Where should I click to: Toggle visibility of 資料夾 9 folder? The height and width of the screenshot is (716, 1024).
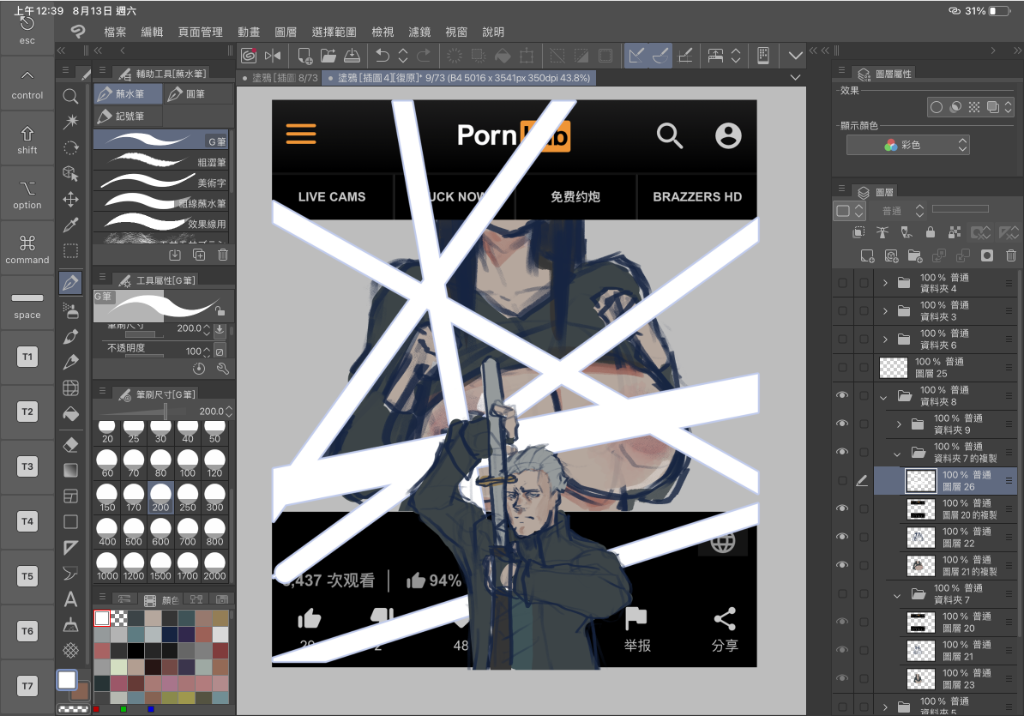click(842, 423)
